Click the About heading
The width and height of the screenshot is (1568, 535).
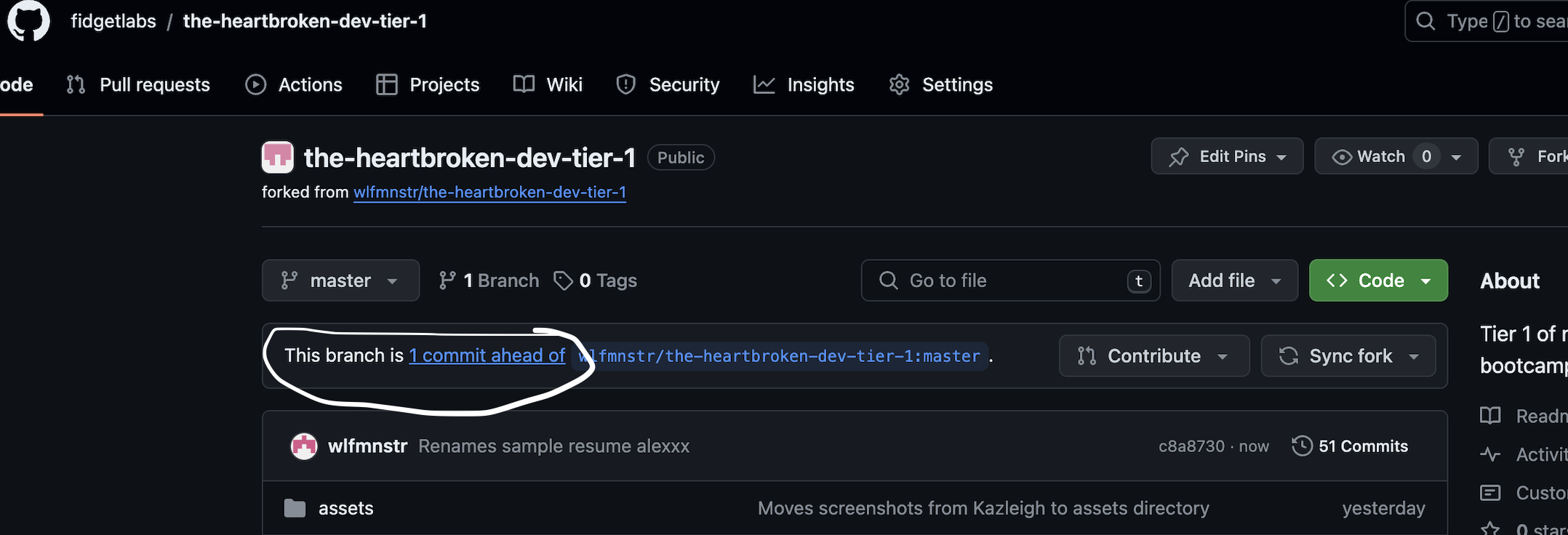[x=1510, y=281]
